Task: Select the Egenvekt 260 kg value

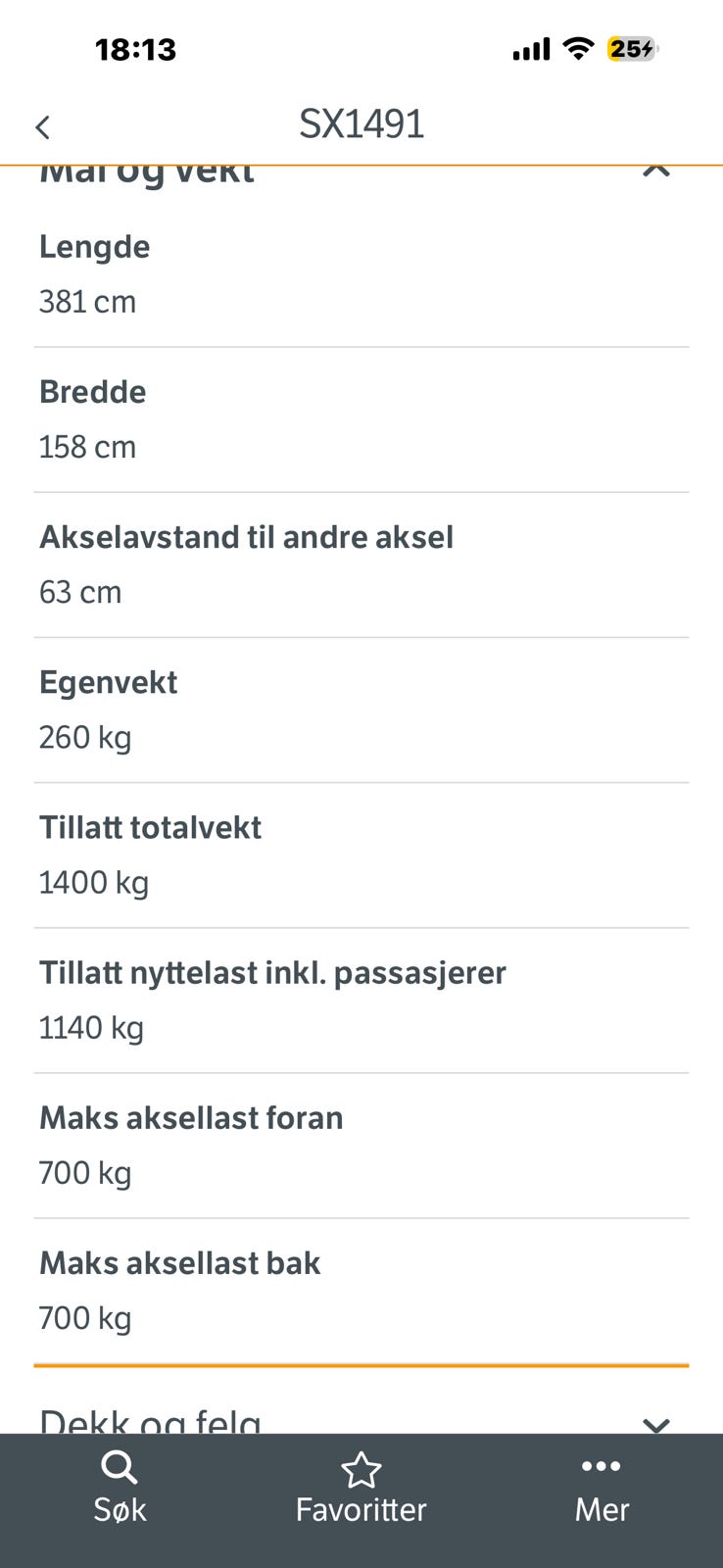Action: tap(85, 737)
